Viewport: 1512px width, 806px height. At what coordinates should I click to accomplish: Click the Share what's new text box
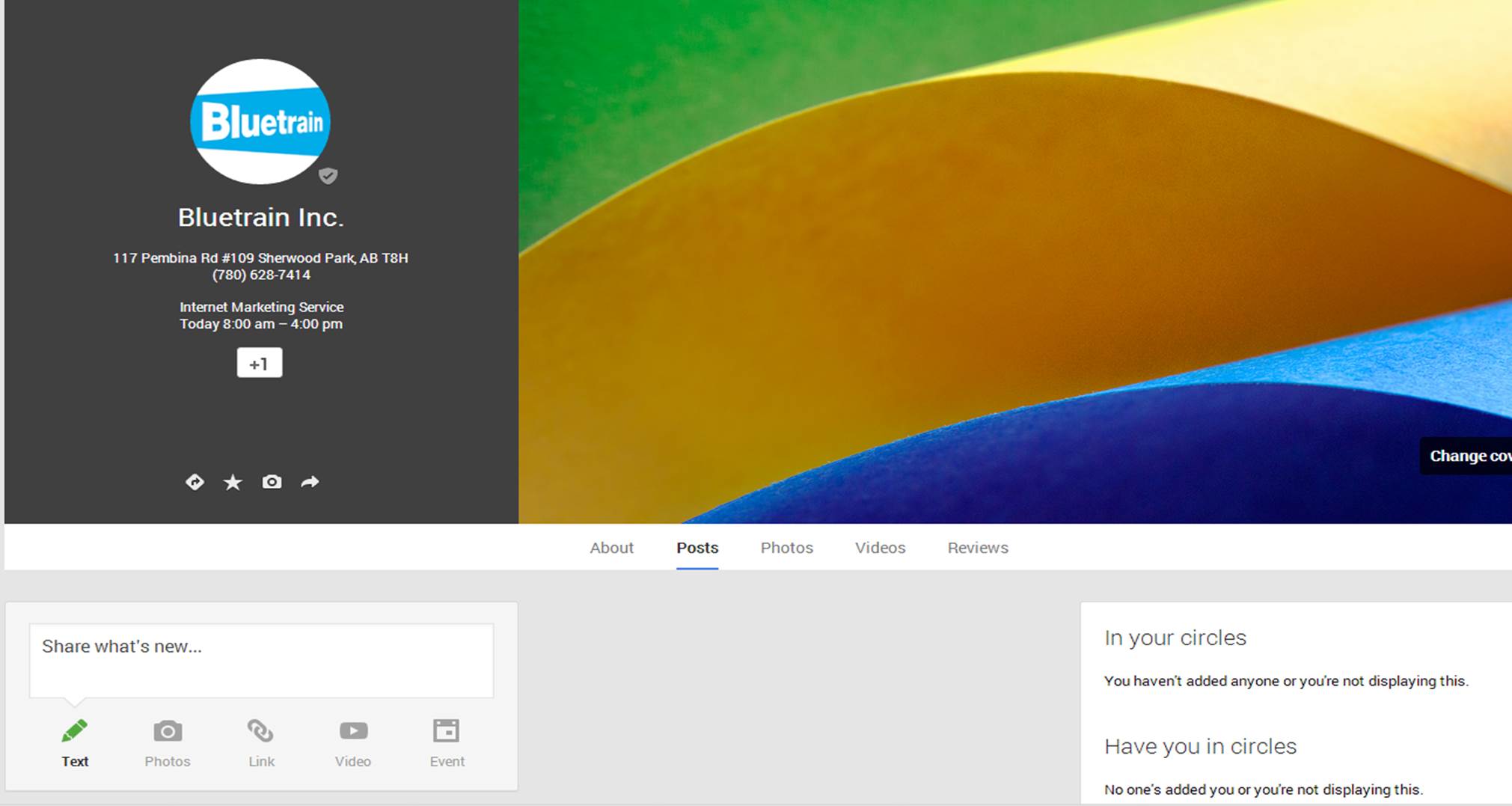[x=261, y=661]
